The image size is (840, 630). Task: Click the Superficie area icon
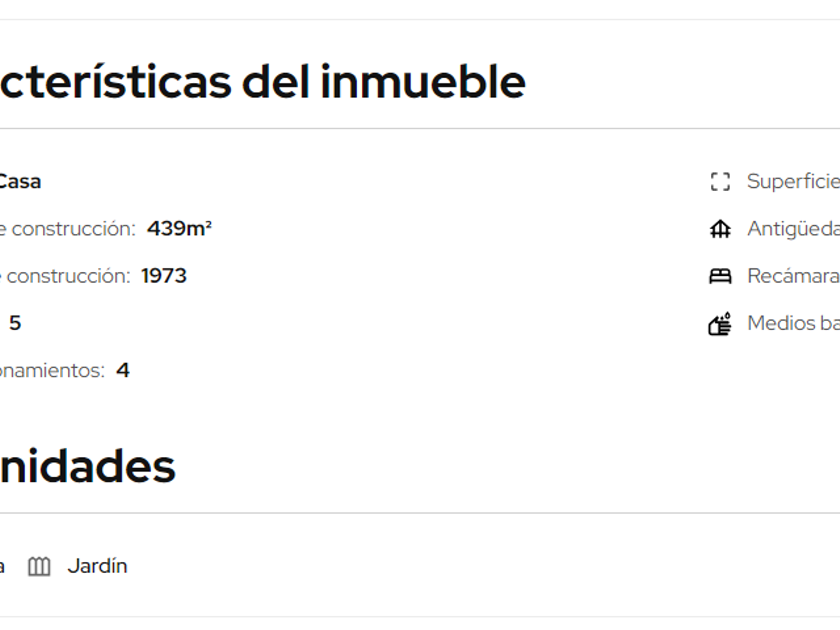coord(720,182)
